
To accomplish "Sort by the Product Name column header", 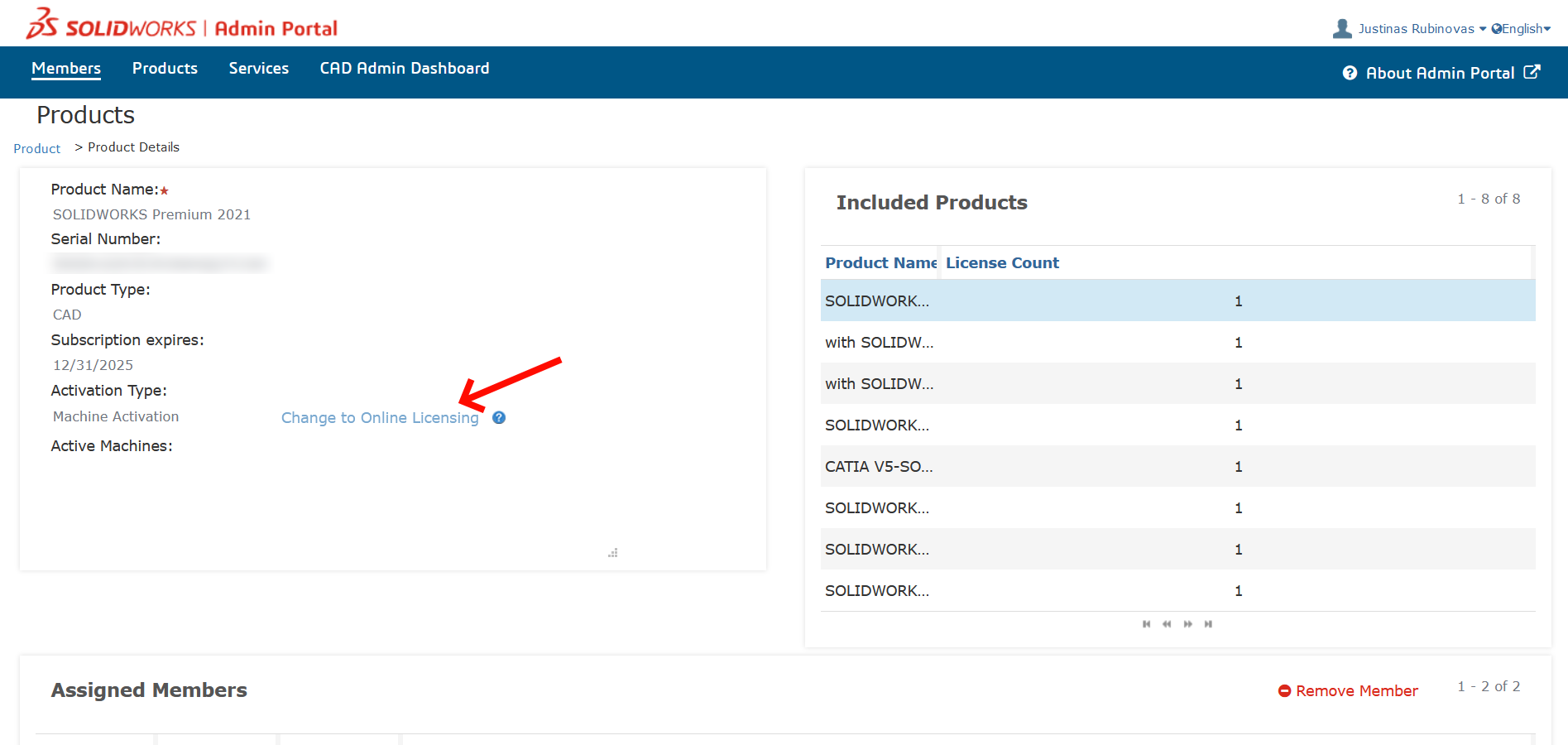I will coord(880,262).
